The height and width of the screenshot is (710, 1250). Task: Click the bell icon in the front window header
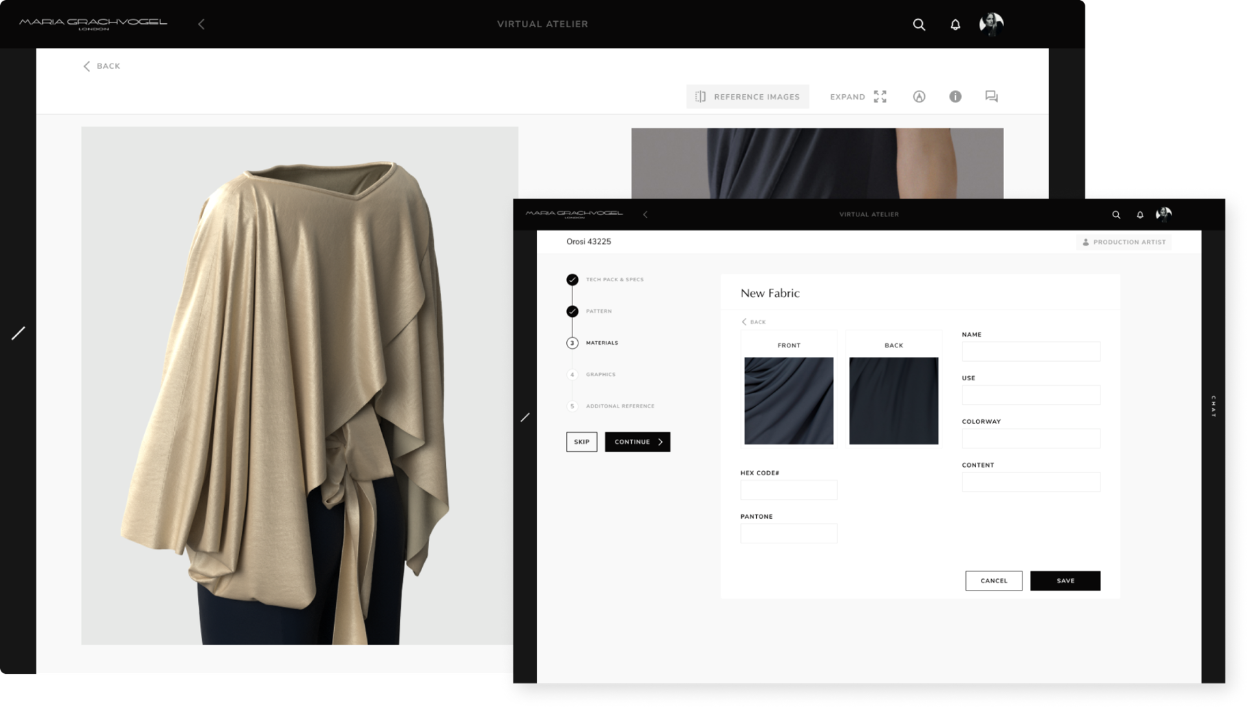tap(1140, 214)
